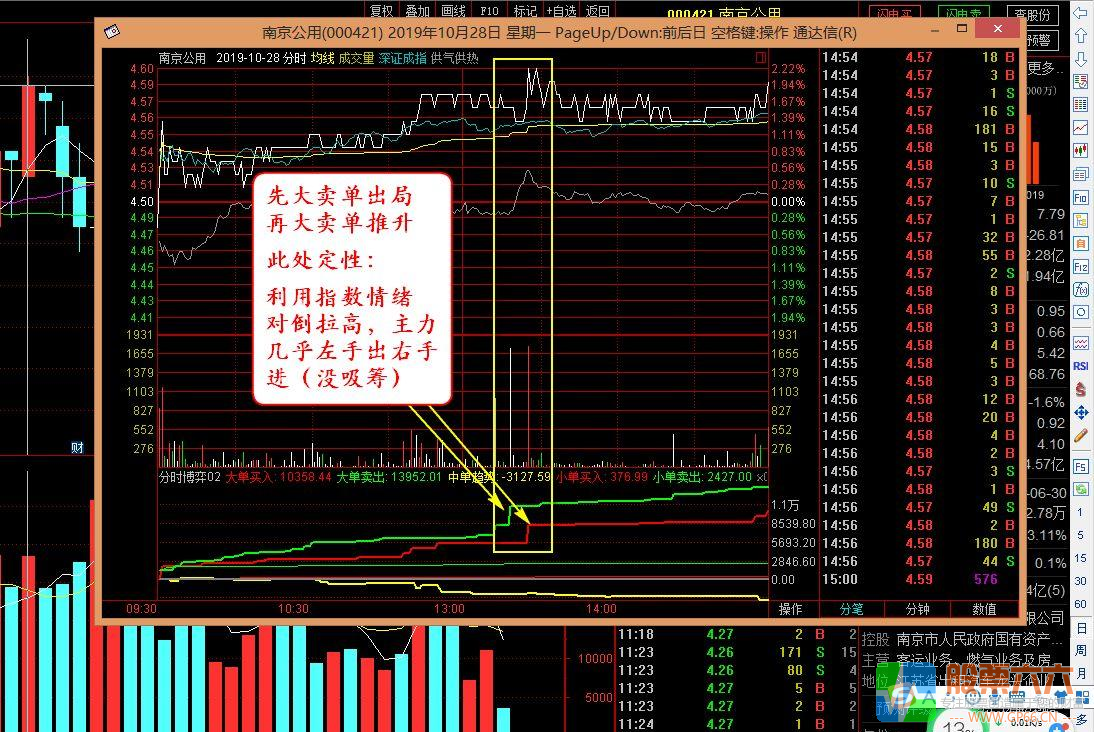Switch to the 分钟 tab in dialog
Image resolution: width=1094 pixels, height=732 pixels.
[917, 609]
